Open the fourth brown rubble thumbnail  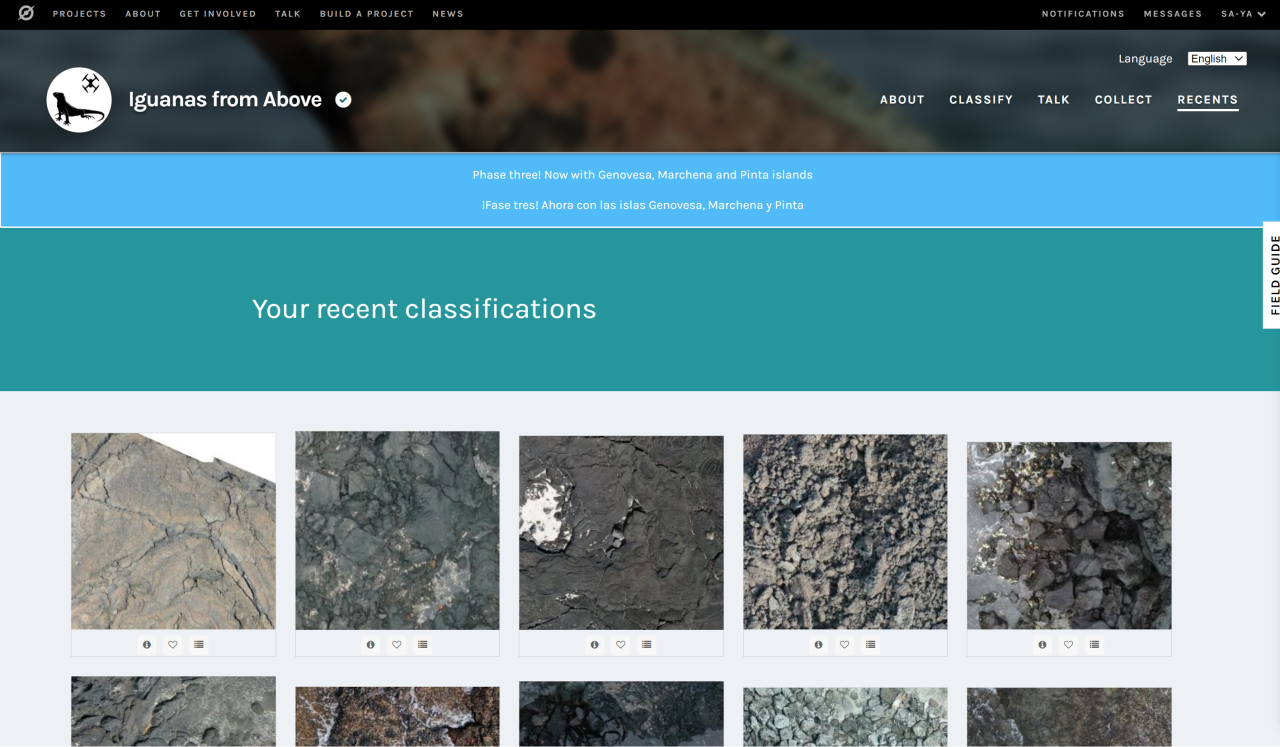(x=845, y=532)
